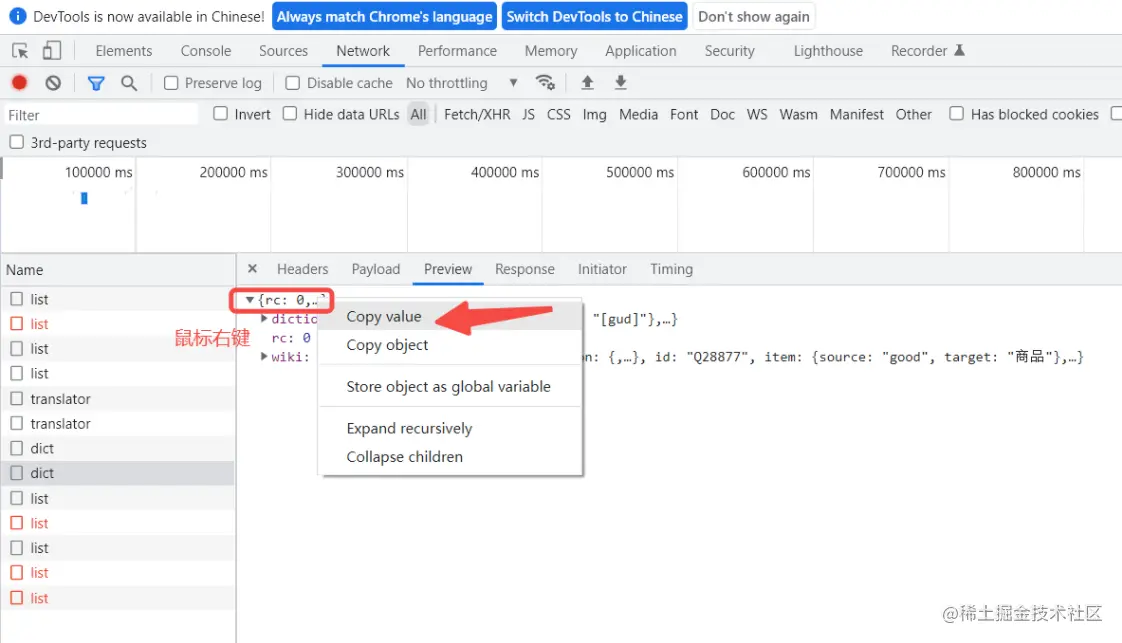
Task: Open the Lighthouse panel tab
Action: [828, 51]
